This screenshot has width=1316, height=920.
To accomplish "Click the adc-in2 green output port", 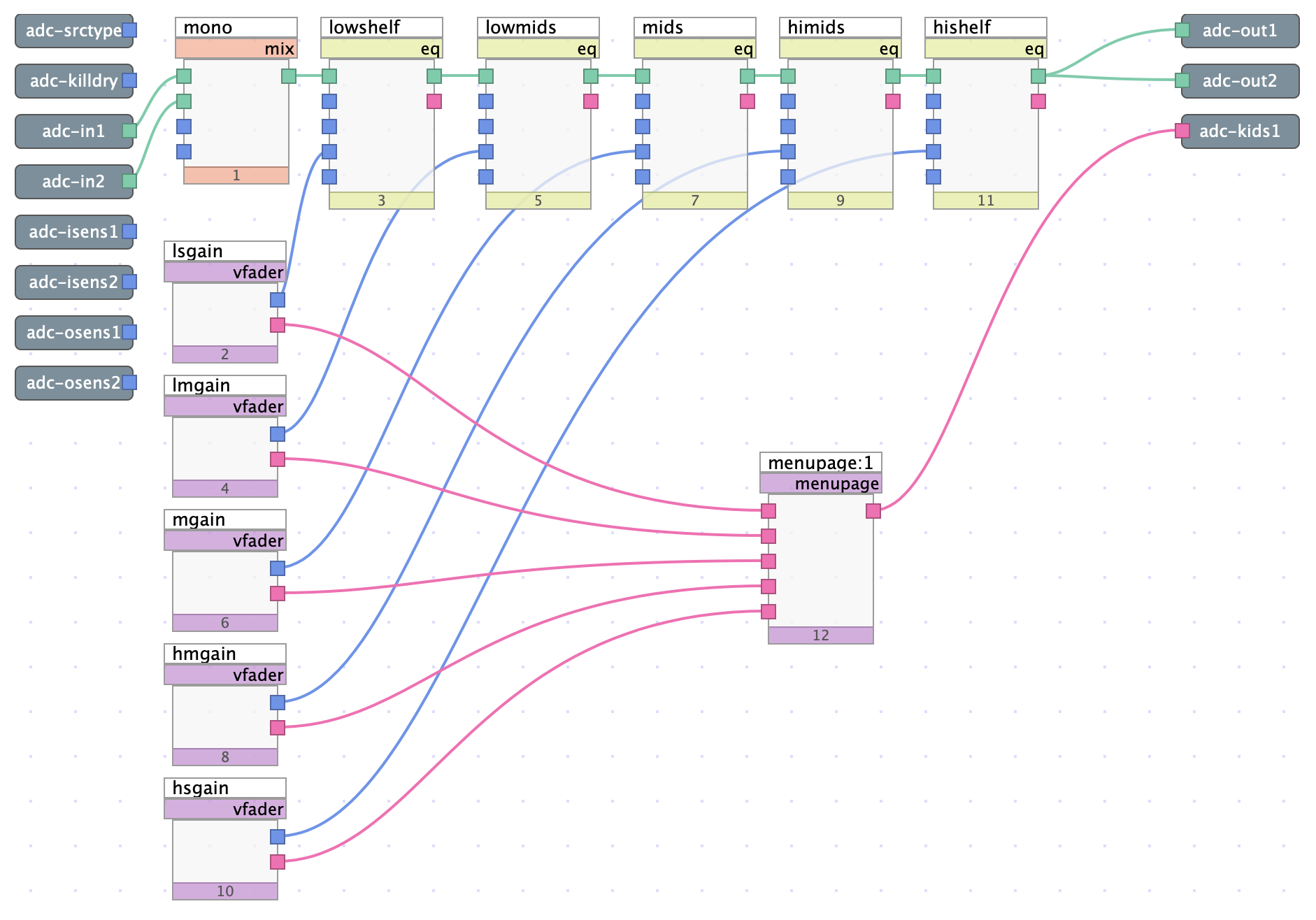I will (x=129, y=181).
